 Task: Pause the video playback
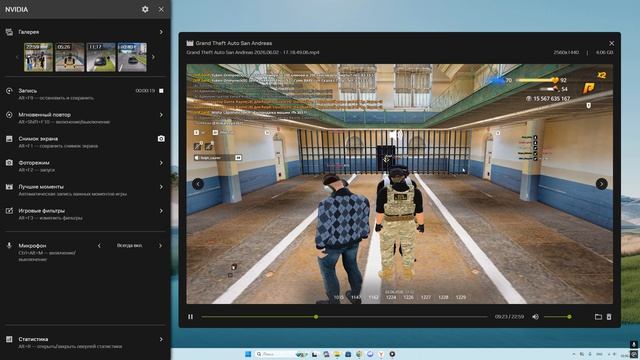click(191, 317)
